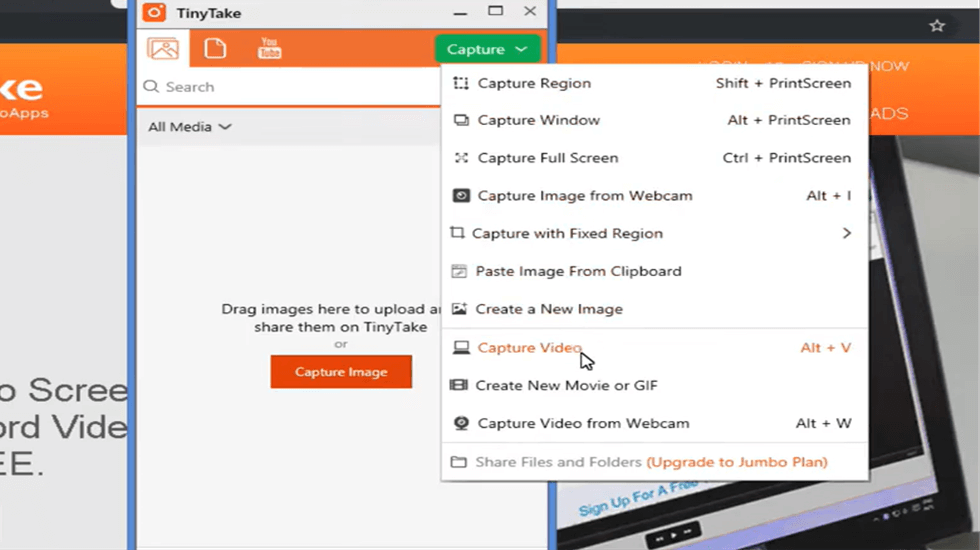
Task: Maximize the TinyTake window
Action: point(496,11)
